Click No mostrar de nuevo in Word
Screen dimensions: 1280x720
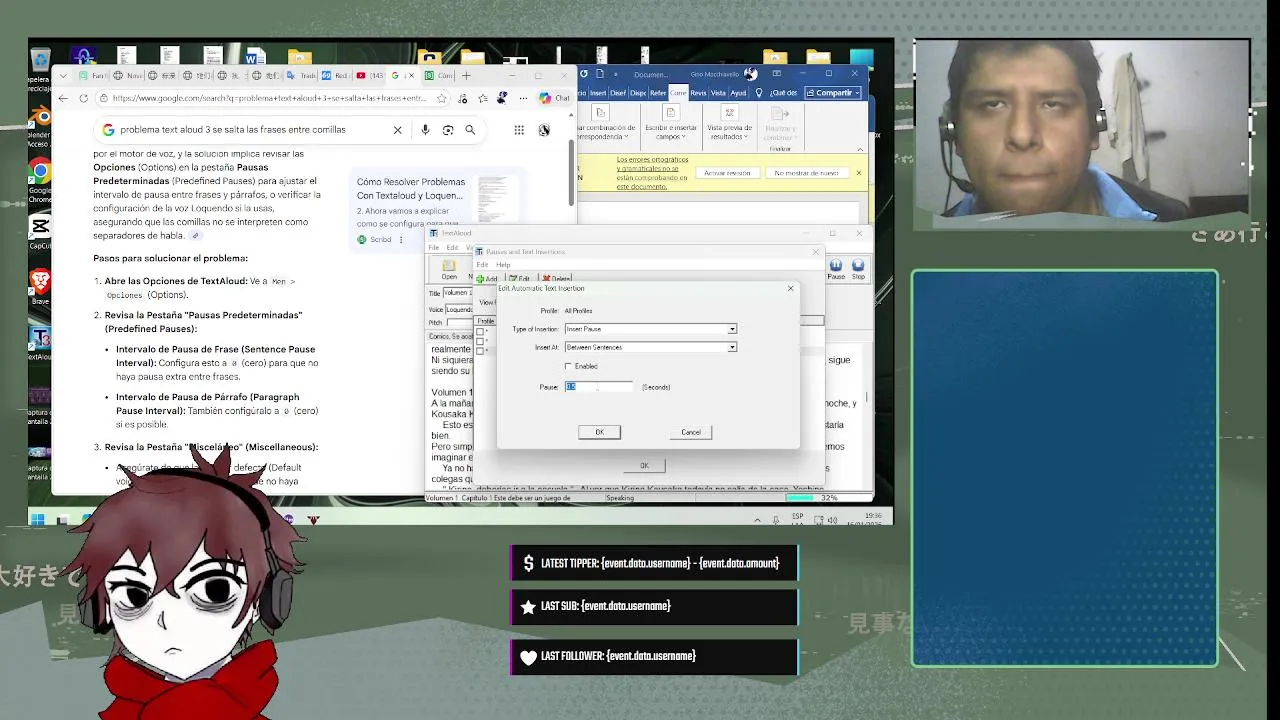coord(806,173)
